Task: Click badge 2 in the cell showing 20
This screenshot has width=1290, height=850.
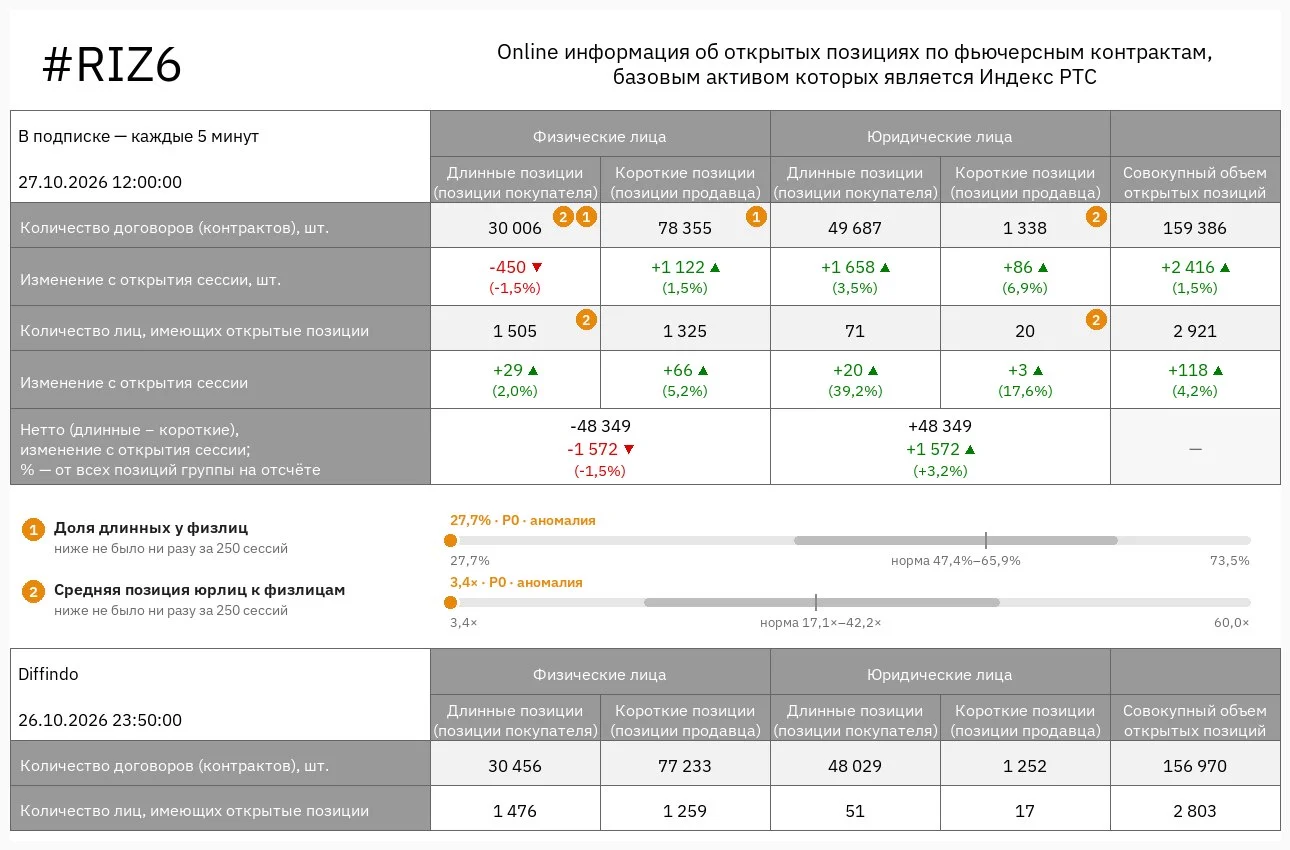Action: tap(1096, 319)
